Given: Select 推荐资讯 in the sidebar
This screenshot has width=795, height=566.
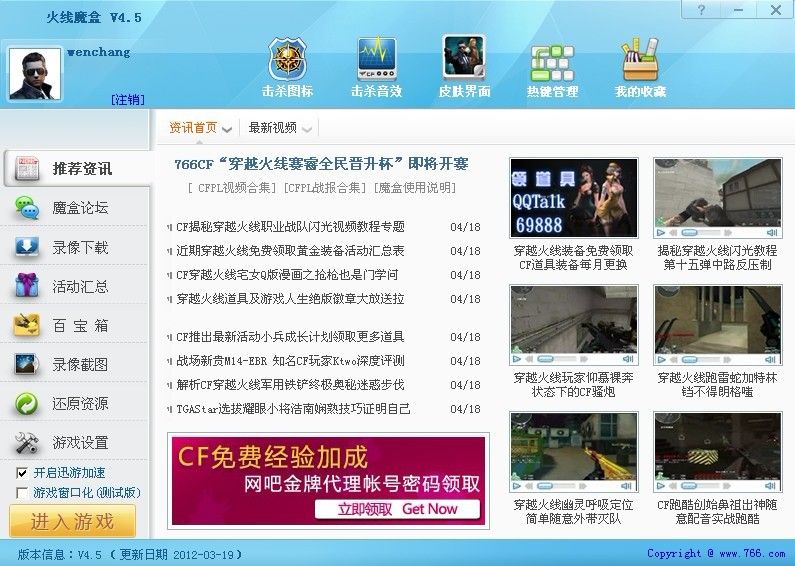Looking at the screenshot, I should tap(76, 168).
